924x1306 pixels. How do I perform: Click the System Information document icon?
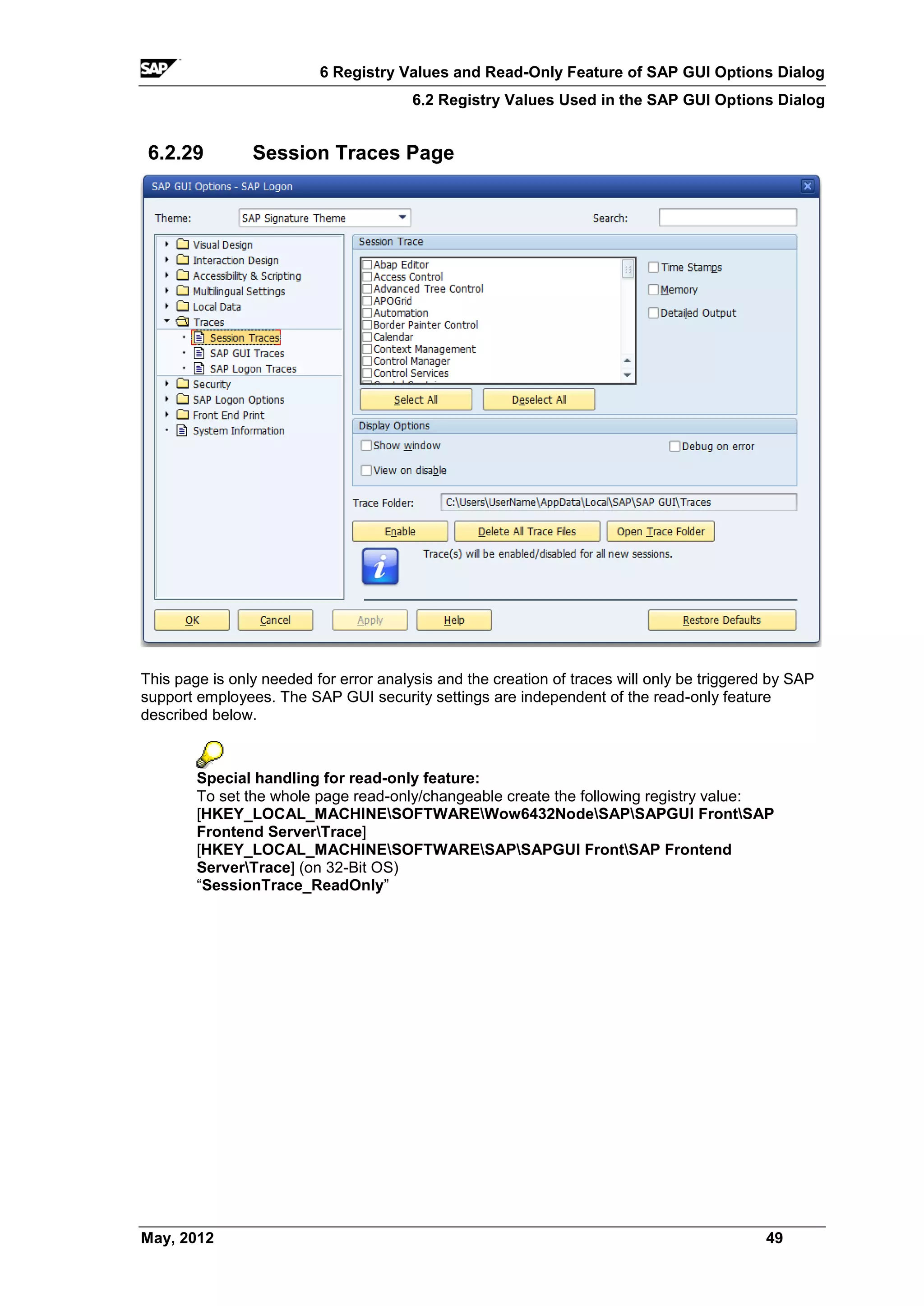182,430
